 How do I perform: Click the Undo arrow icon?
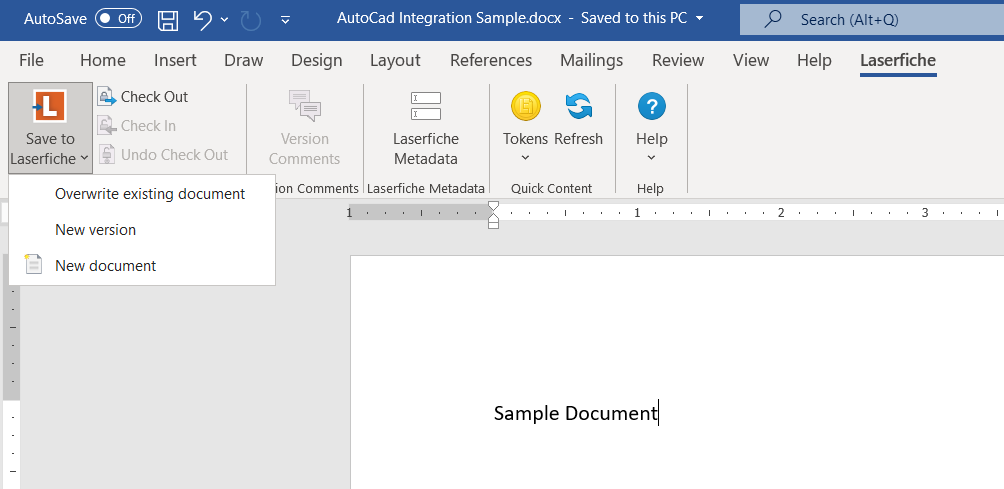[201, 19]
